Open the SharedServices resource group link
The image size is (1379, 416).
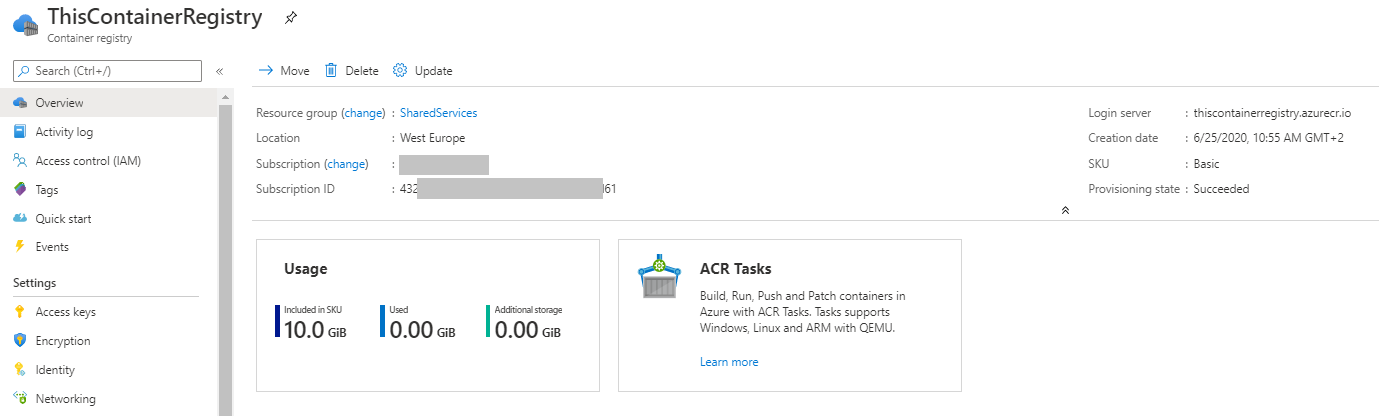439,113
